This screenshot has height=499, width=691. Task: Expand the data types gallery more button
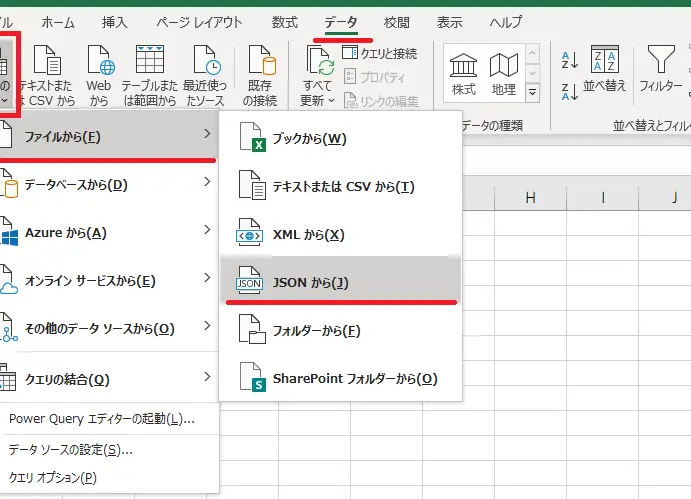(532, 93)
